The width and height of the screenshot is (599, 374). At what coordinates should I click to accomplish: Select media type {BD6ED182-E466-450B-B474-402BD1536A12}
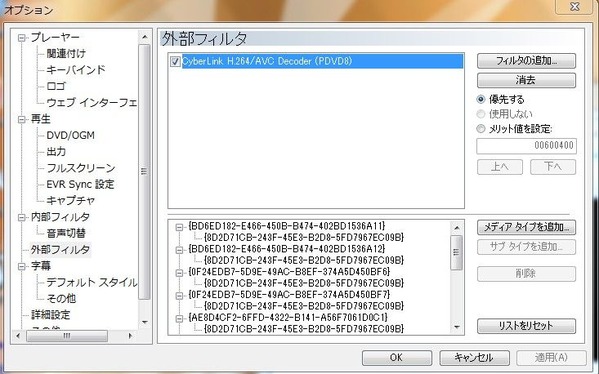(287, 249)
